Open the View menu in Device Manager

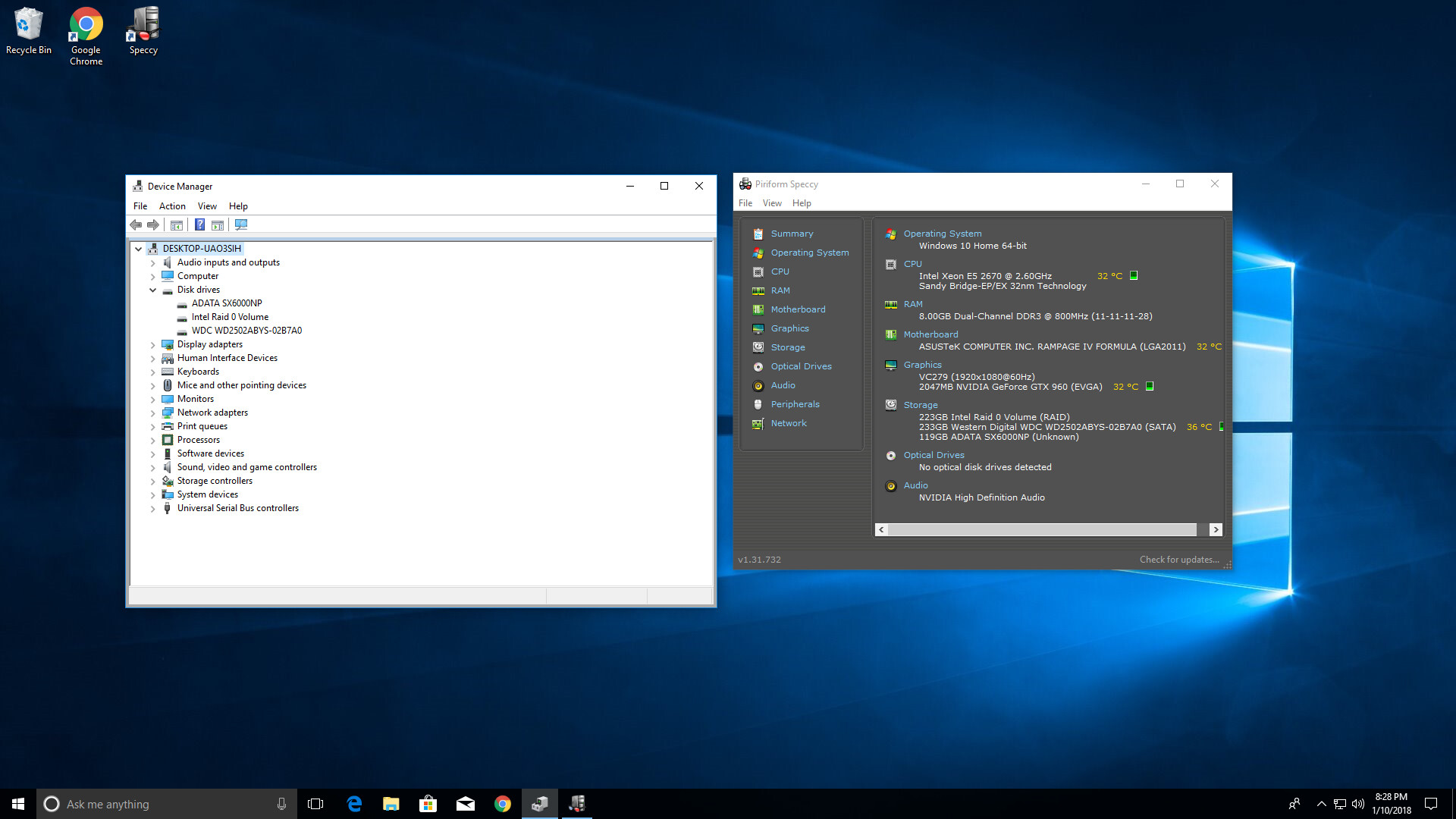207,206
